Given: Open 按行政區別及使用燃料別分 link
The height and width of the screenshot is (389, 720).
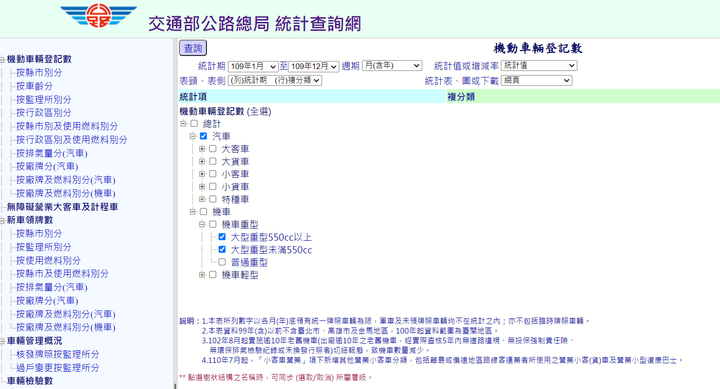Looking at the screenshot, I should (72, 140).
